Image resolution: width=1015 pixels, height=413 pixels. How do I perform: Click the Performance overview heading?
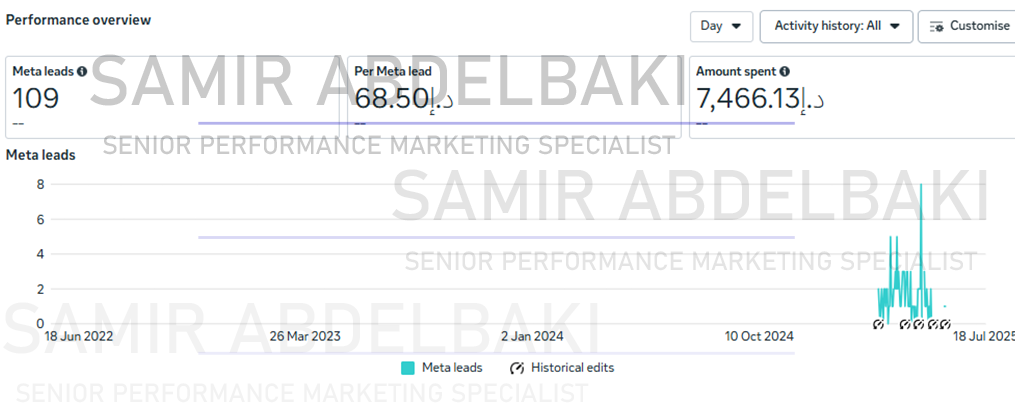click(x=78, y=20)
